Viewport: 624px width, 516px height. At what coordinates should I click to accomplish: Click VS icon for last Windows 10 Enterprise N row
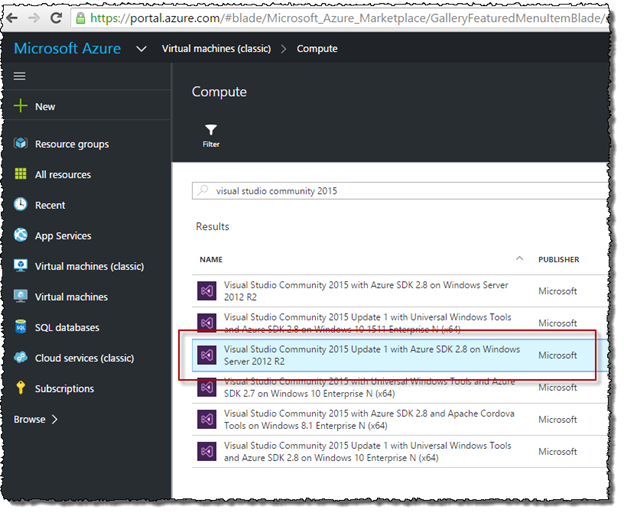[207, 452]
